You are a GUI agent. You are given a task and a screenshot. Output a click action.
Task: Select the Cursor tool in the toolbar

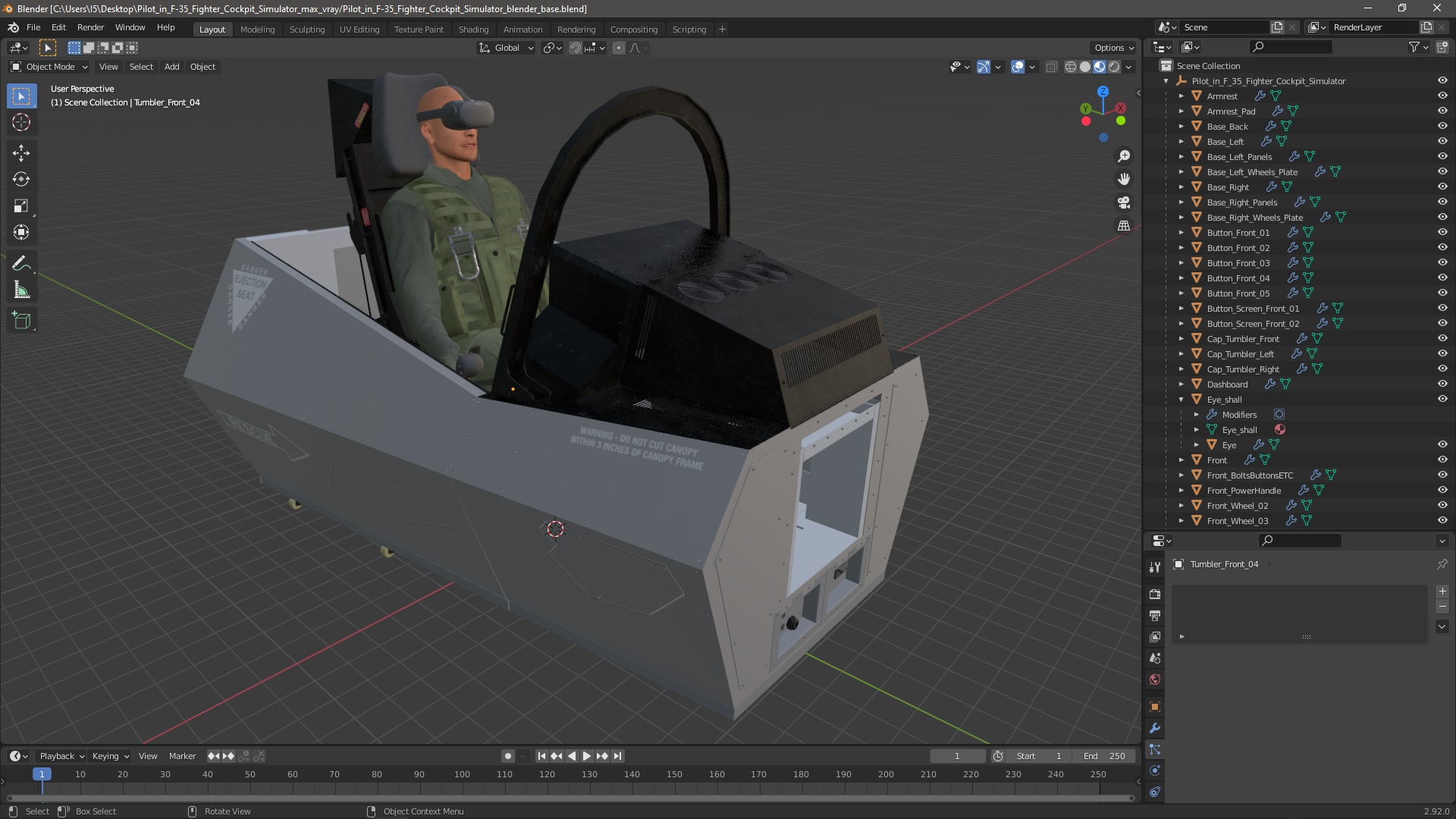click(21, 122)
